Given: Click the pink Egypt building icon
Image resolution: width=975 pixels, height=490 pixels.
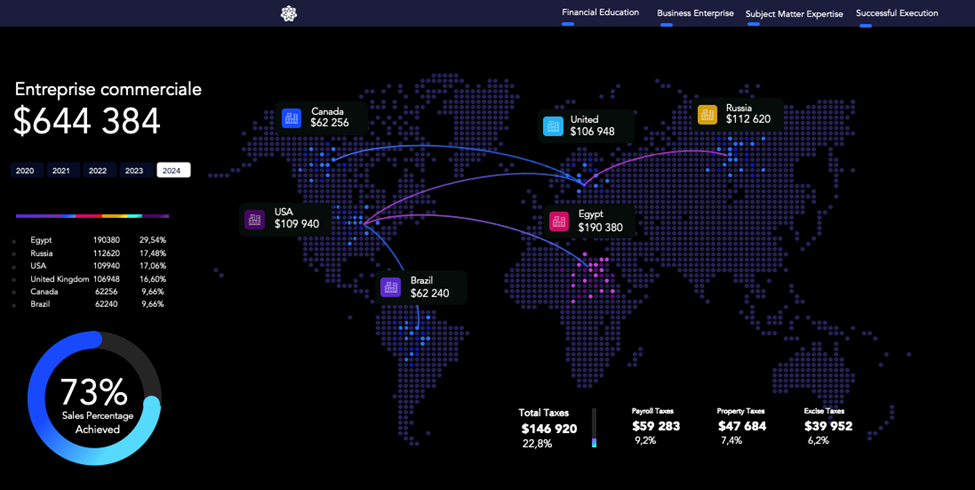Looking at the screenshot, I should pos(558,221).
